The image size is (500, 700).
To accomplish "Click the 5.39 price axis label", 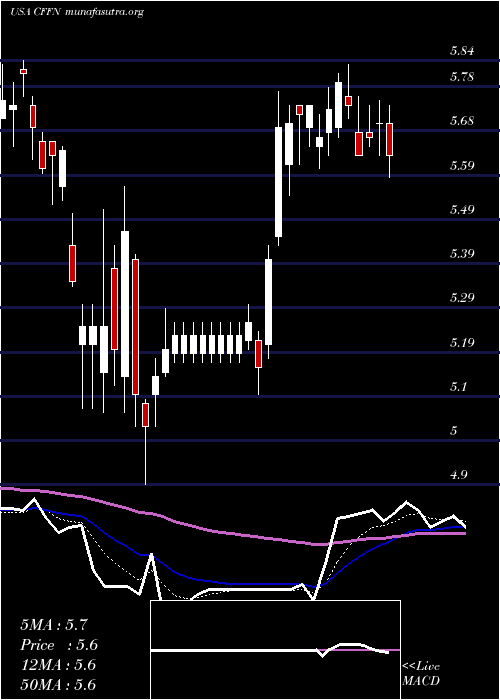I will (x=462, y=254).
